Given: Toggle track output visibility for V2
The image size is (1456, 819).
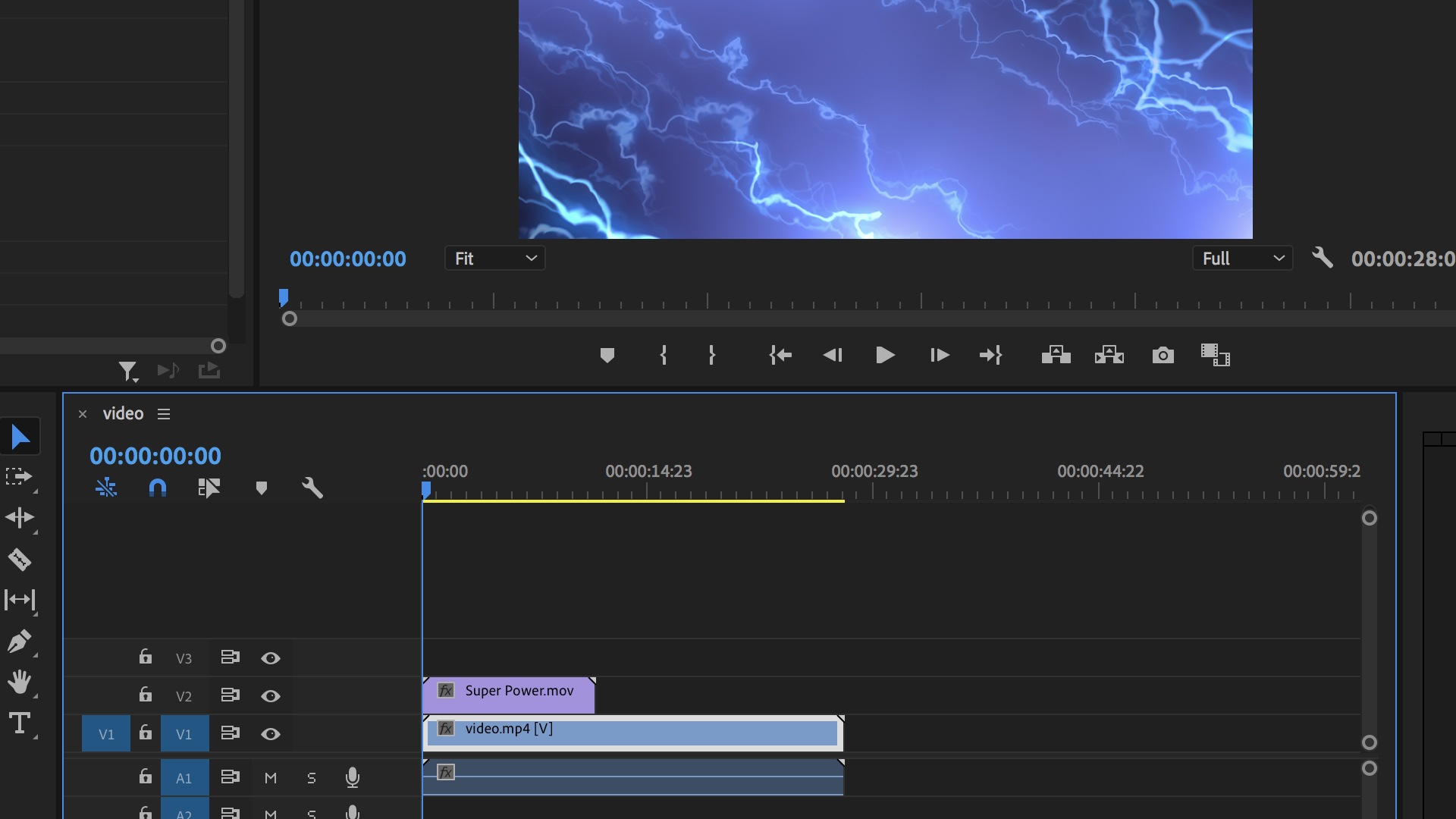Looking at the screenshot, I should 271,695.
